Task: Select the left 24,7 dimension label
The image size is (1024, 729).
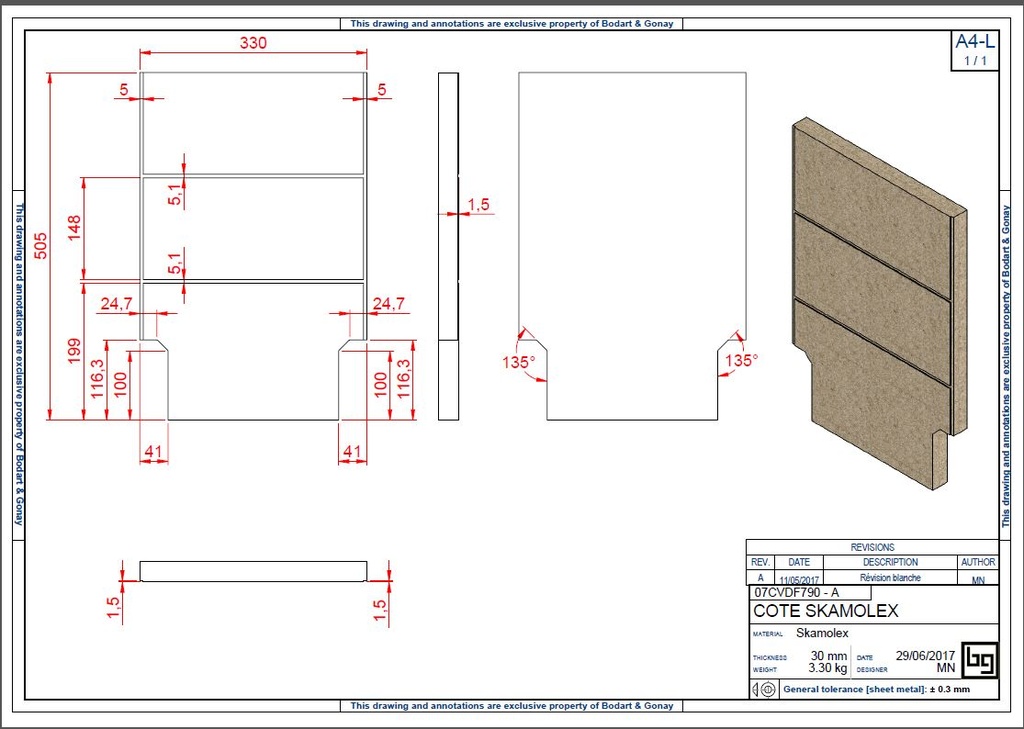Action: [x=116, y=304]
